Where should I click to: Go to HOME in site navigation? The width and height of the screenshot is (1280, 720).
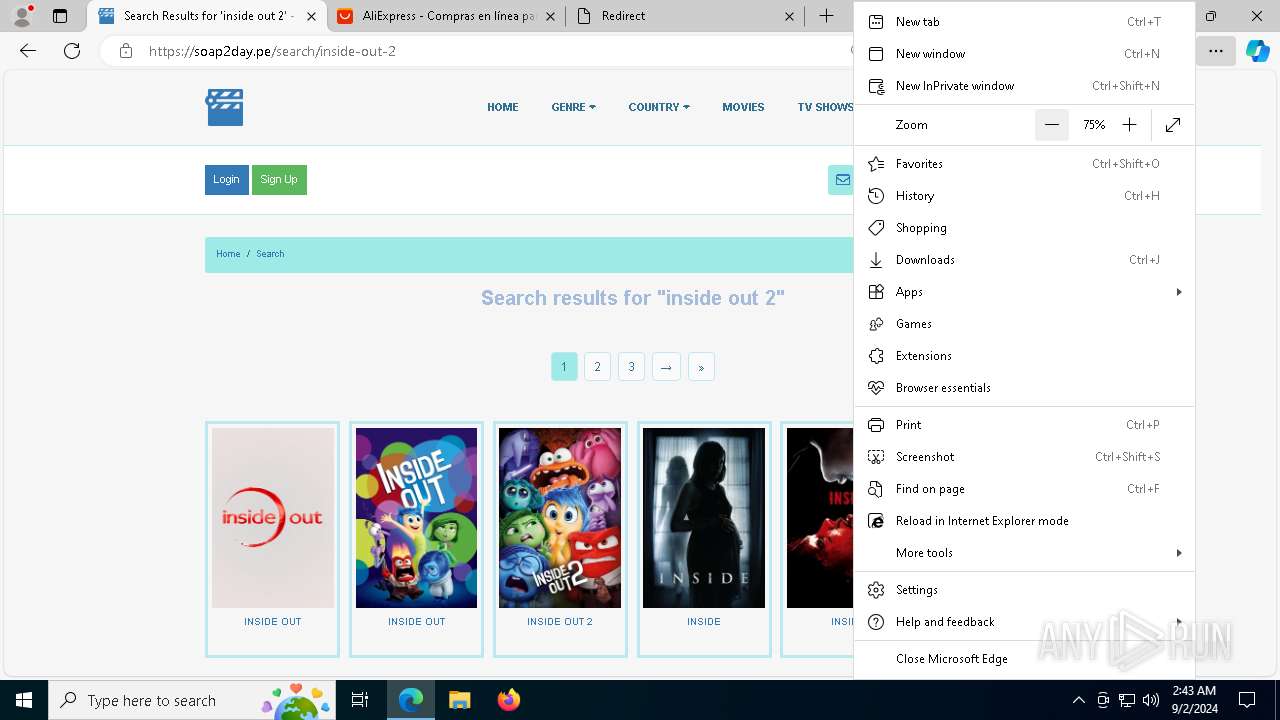(x=503, y=107)
